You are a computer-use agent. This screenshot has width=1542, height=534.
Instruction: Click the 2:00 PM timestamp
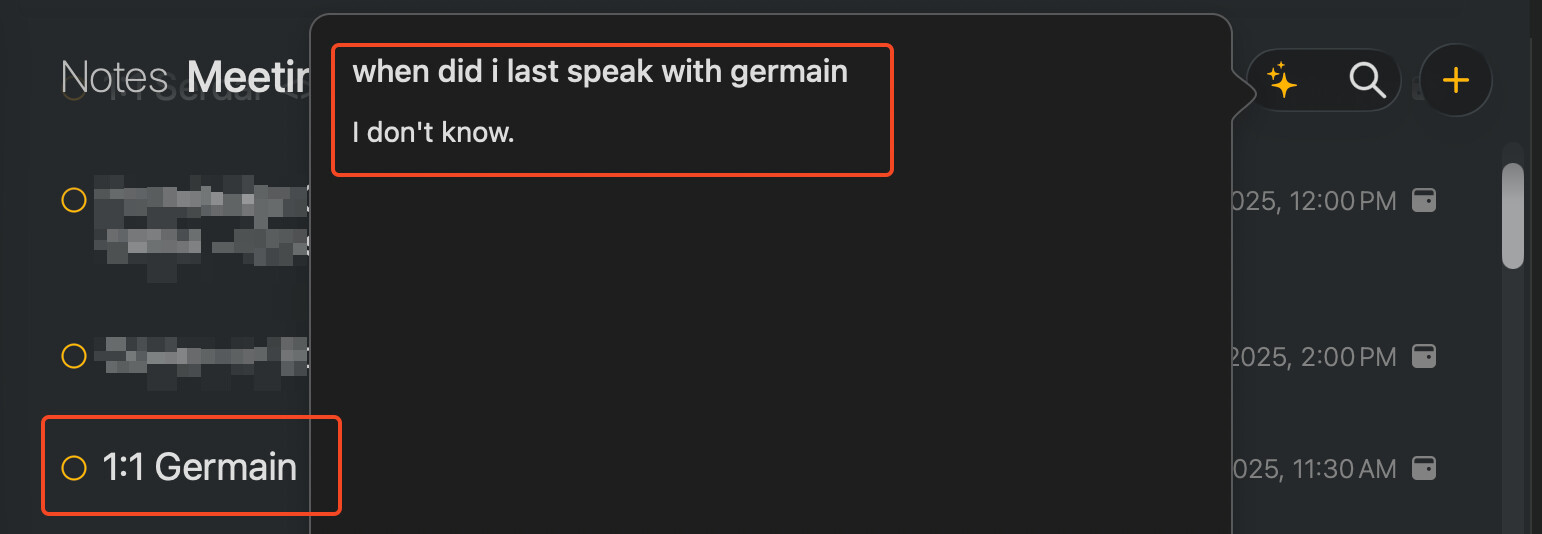tap(1316, 356)
